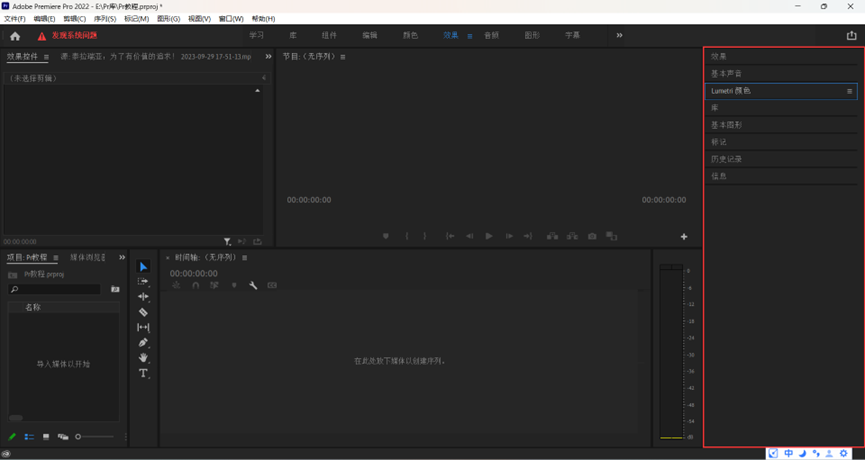865x460 pixels.
Task: Select the Pen tool
Action: tap(143, 342)
